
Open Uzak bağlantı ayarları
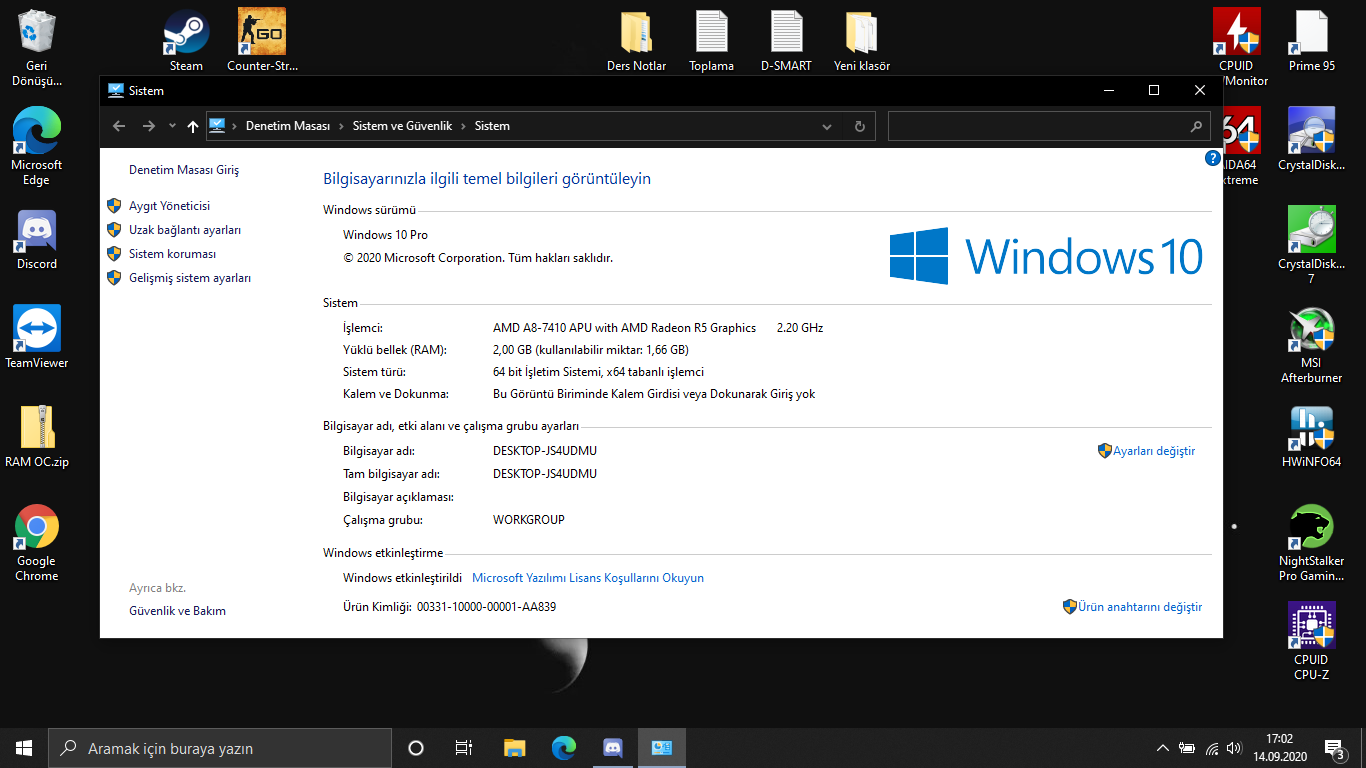click(x=185, y=230)
